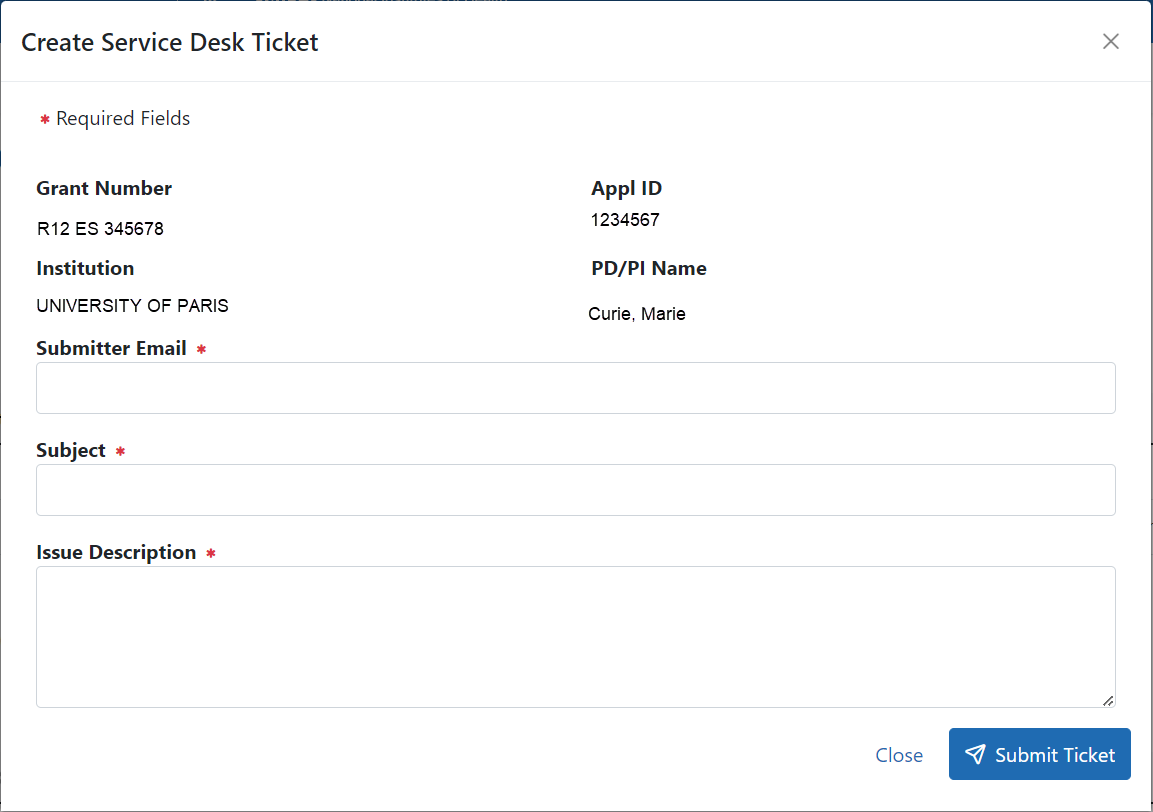Click the PD/PI name Curie, Marie
This screenshot has width=1153, height=812.
(637, 314)
